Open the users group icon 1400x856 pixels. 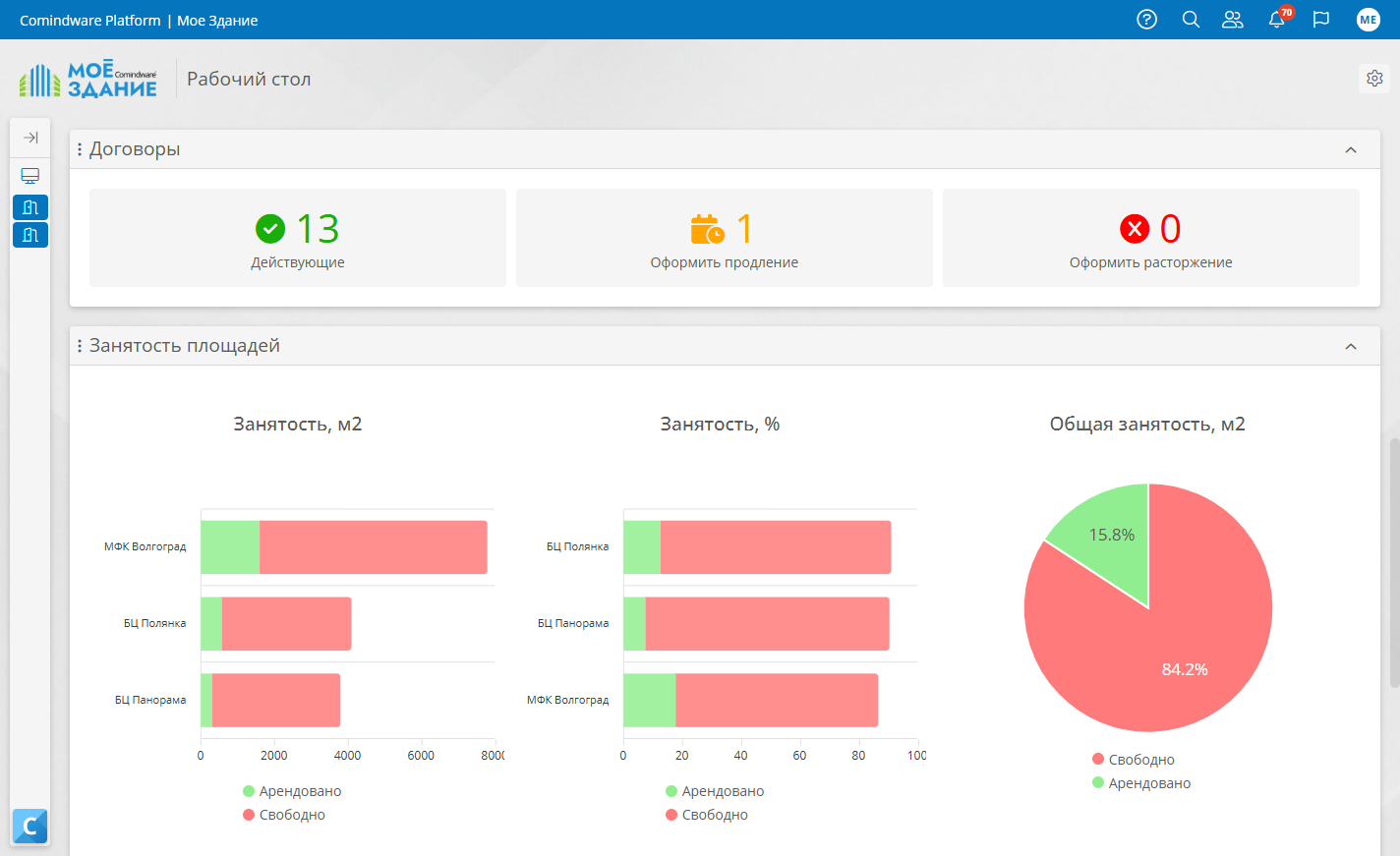(x=1233, y=20)
